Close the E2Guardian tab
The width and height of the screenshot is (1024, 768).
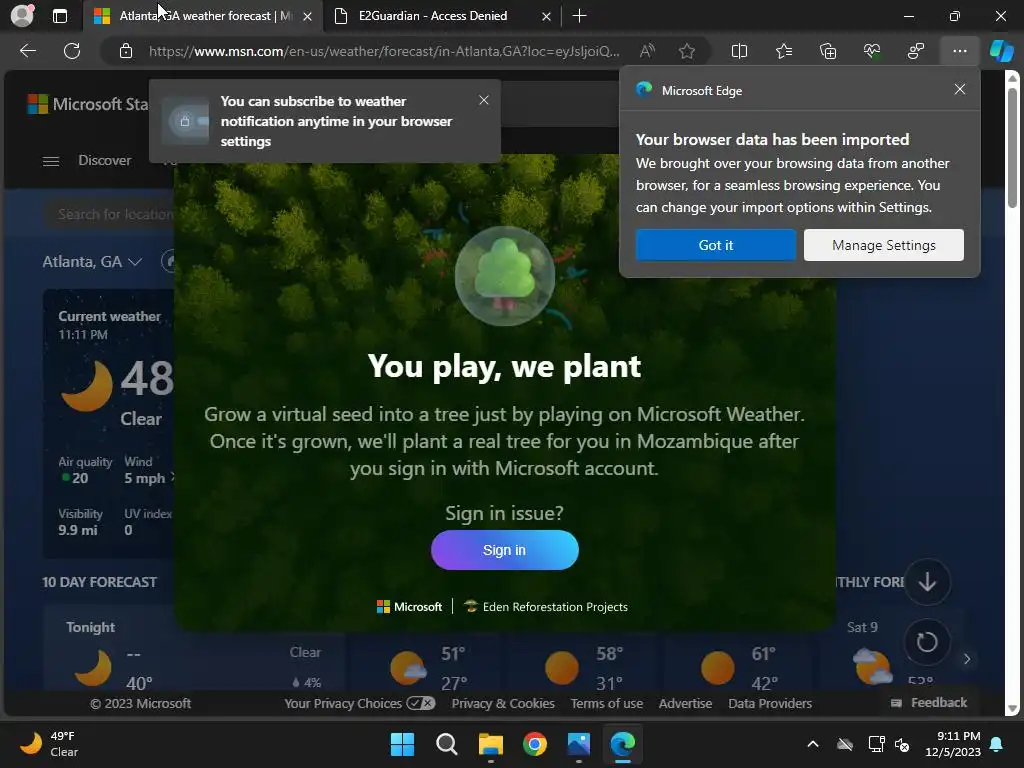(x=546, y=16)
